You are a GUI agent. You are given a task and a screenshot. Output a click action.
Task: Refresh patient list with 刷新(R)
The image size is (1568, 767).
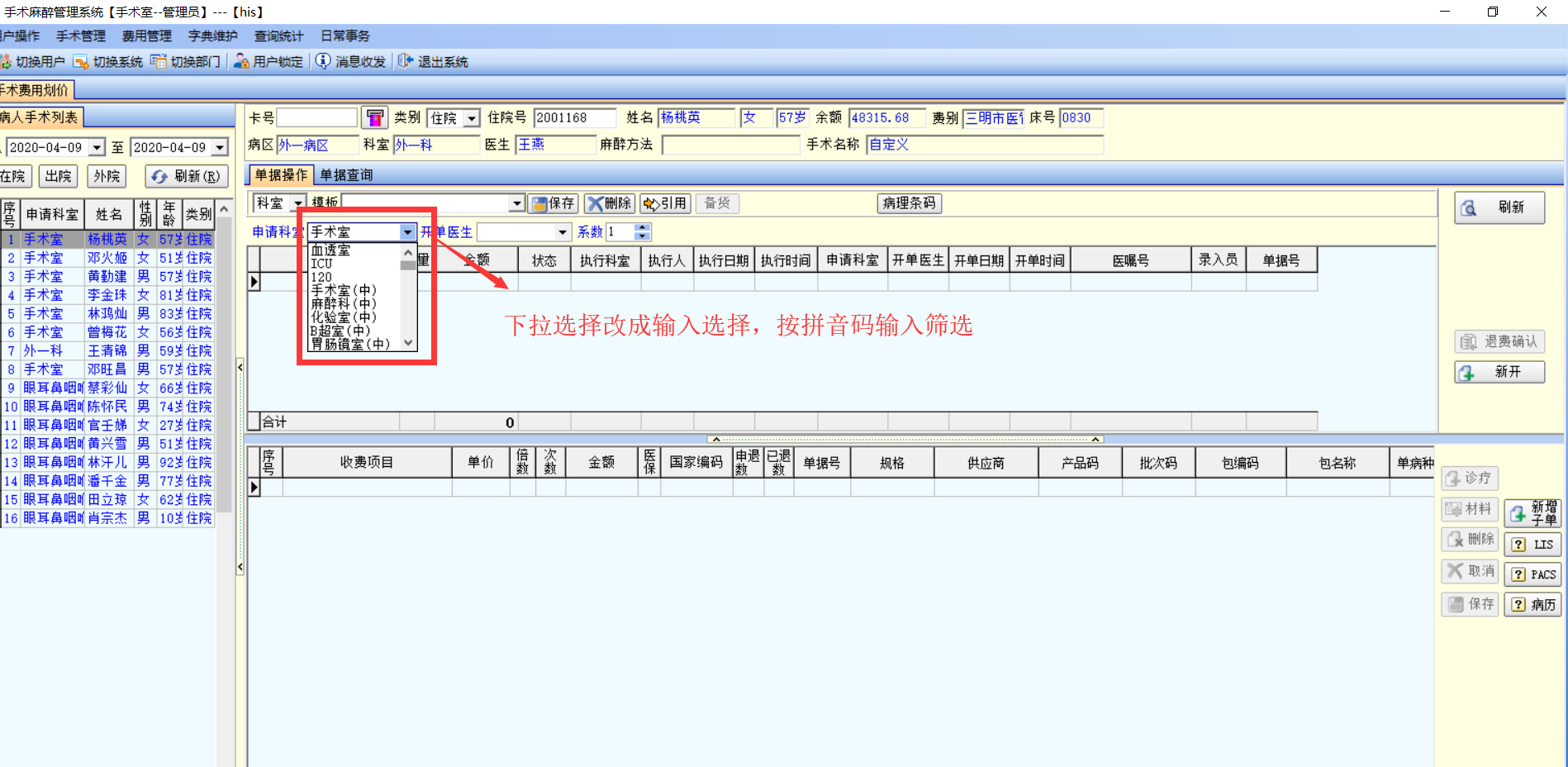(187, 176)
